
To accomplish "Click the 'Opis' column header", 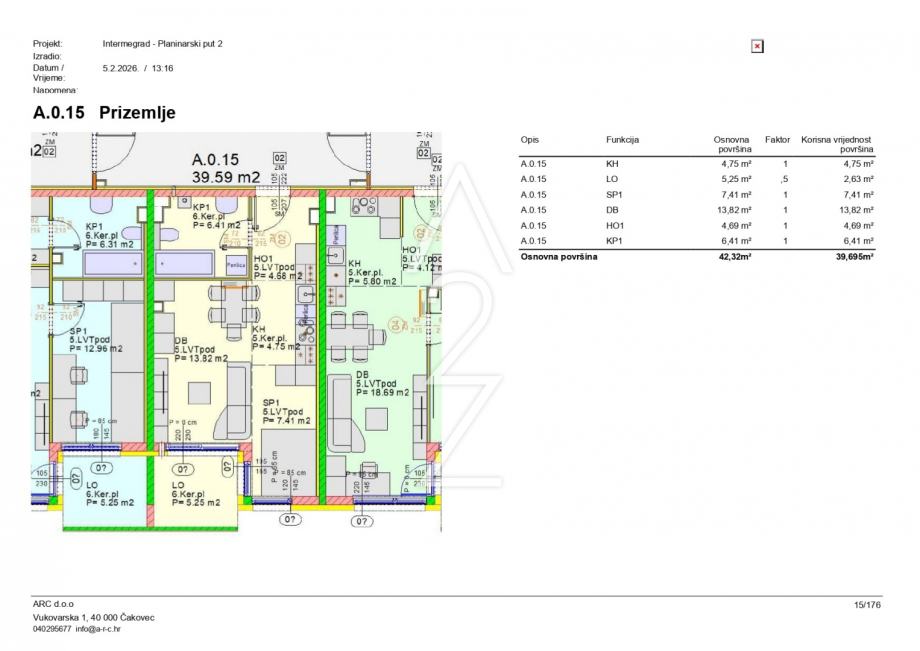I will [529, 140].
